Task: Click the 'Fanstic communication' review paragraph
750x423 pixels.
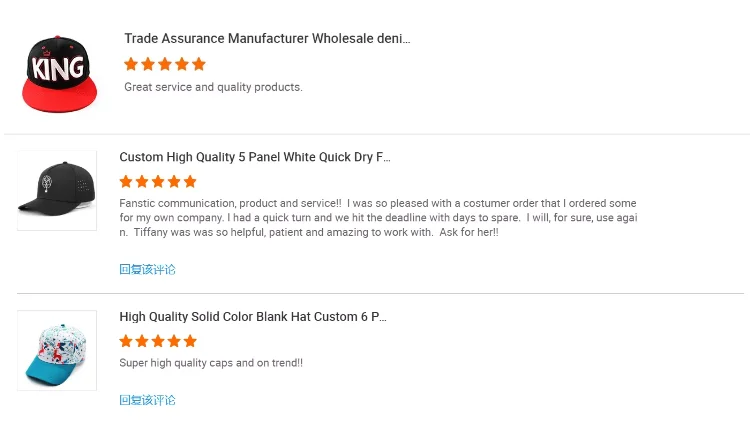Action: 377,217
